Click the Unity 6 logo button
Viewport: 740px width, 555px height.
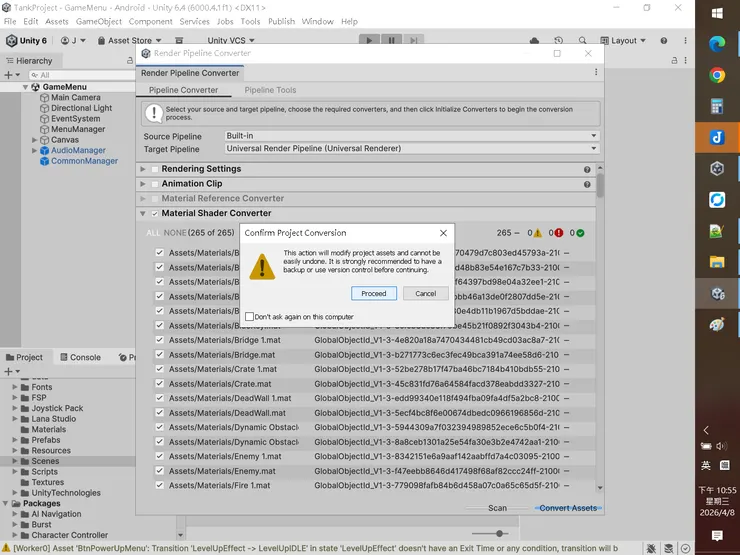point(26,41)
